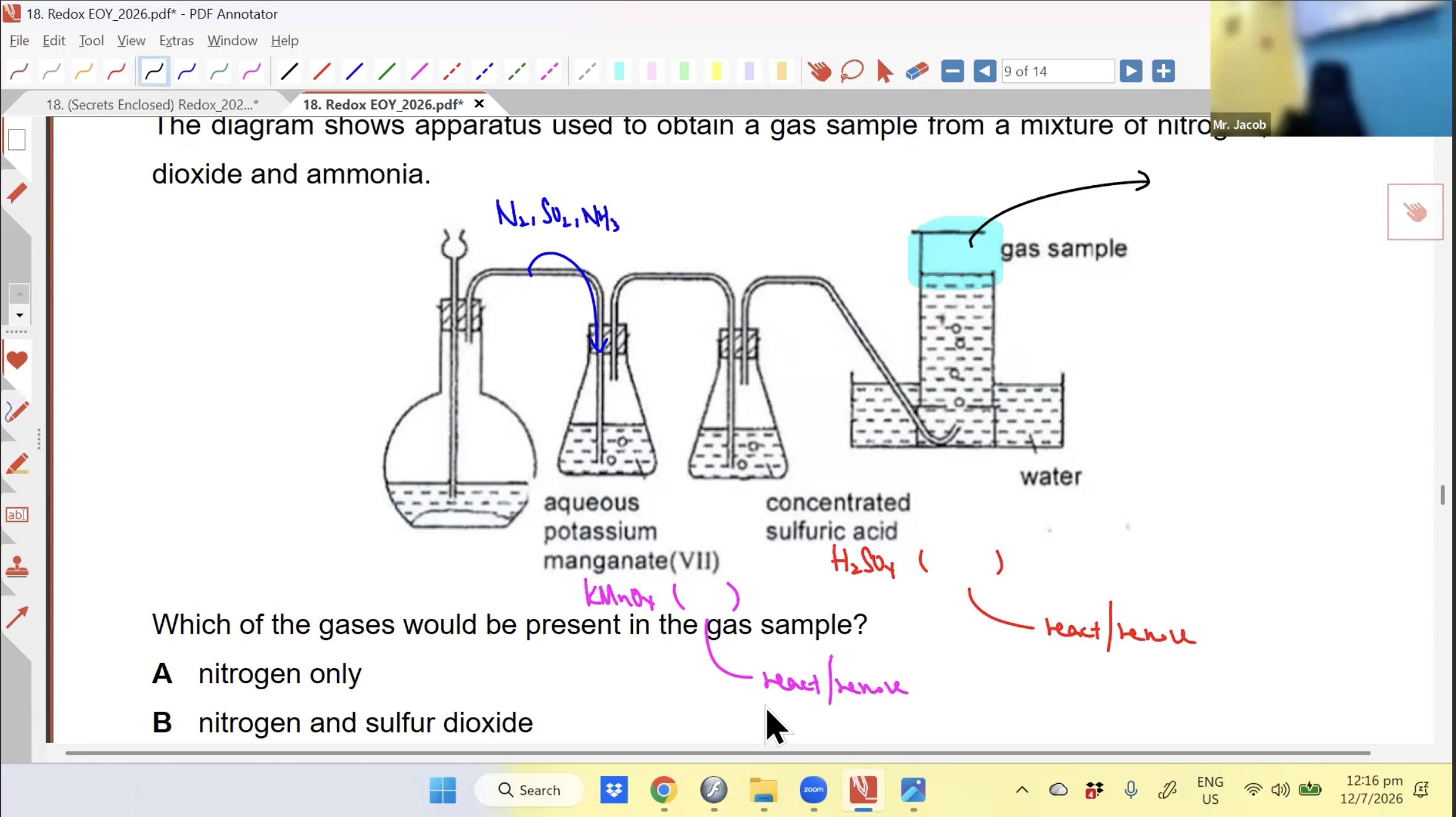
Task: Select the stamp tool
Action: pyautogui.click(x=17, y=567)
